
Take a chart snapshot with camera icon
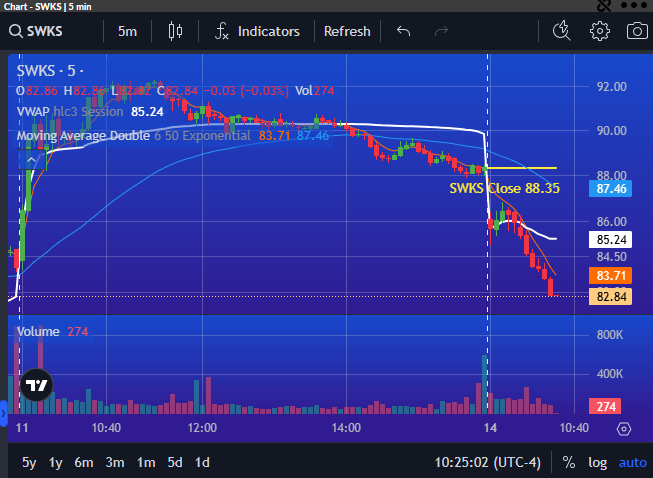click(x=637, y=31)
